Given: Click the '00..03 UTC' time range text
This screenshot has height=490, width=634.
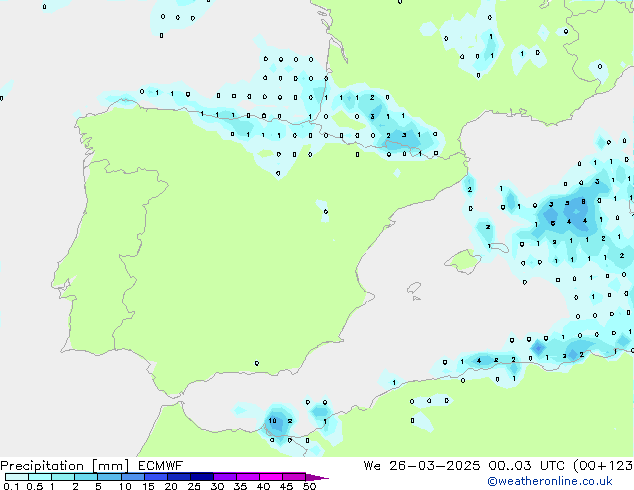Looking at the screenshot, I should click(526, 466).
